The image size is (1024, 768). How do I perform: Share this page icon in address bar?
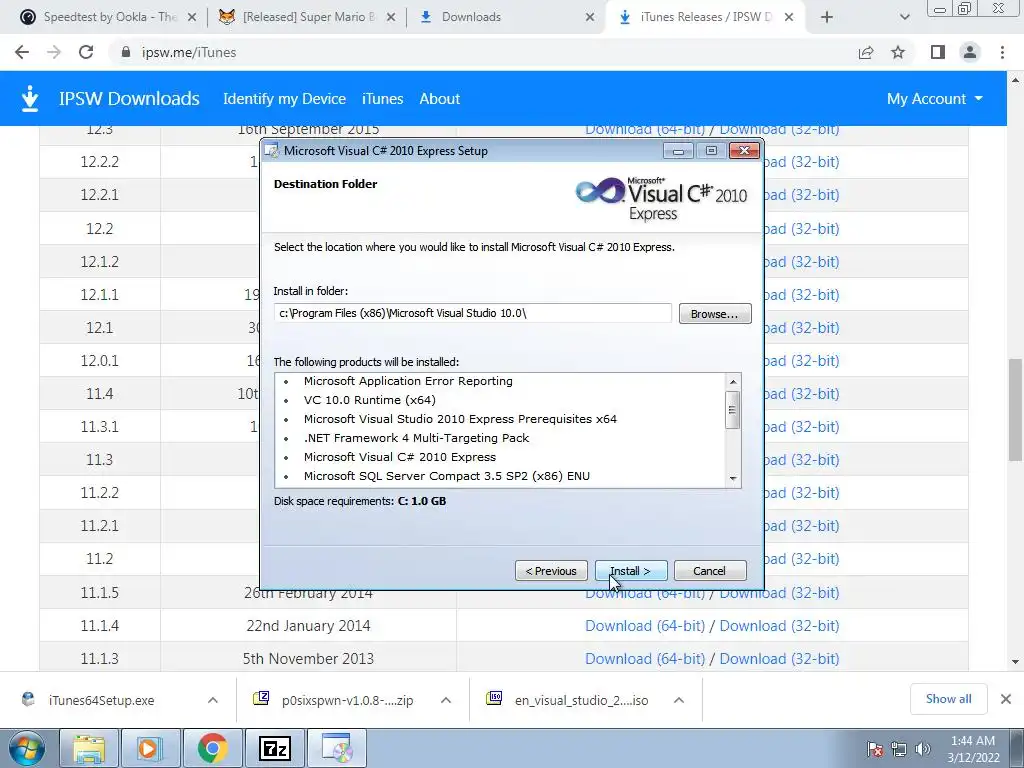tap(866, 52)
